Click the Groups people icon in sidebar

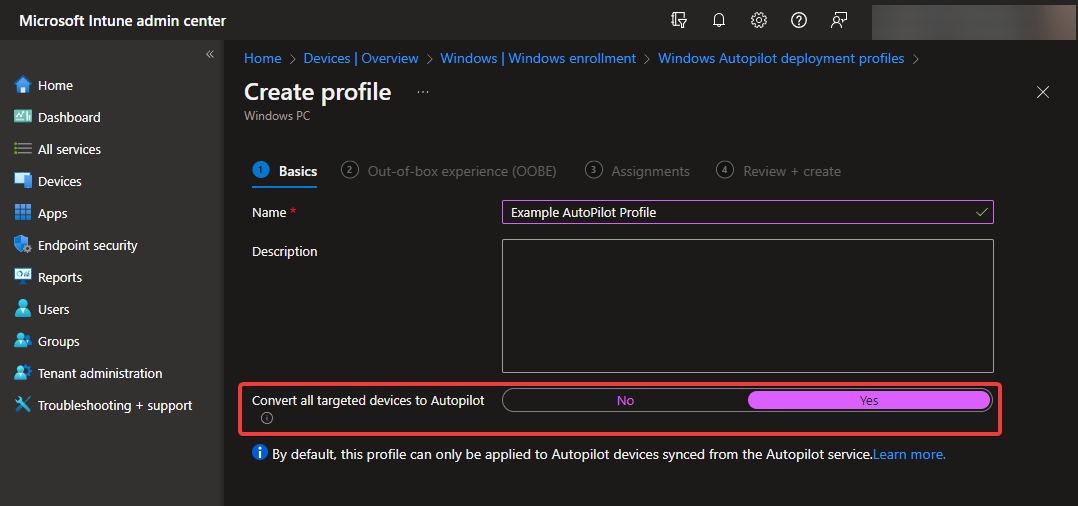click(x=23, y=341)
